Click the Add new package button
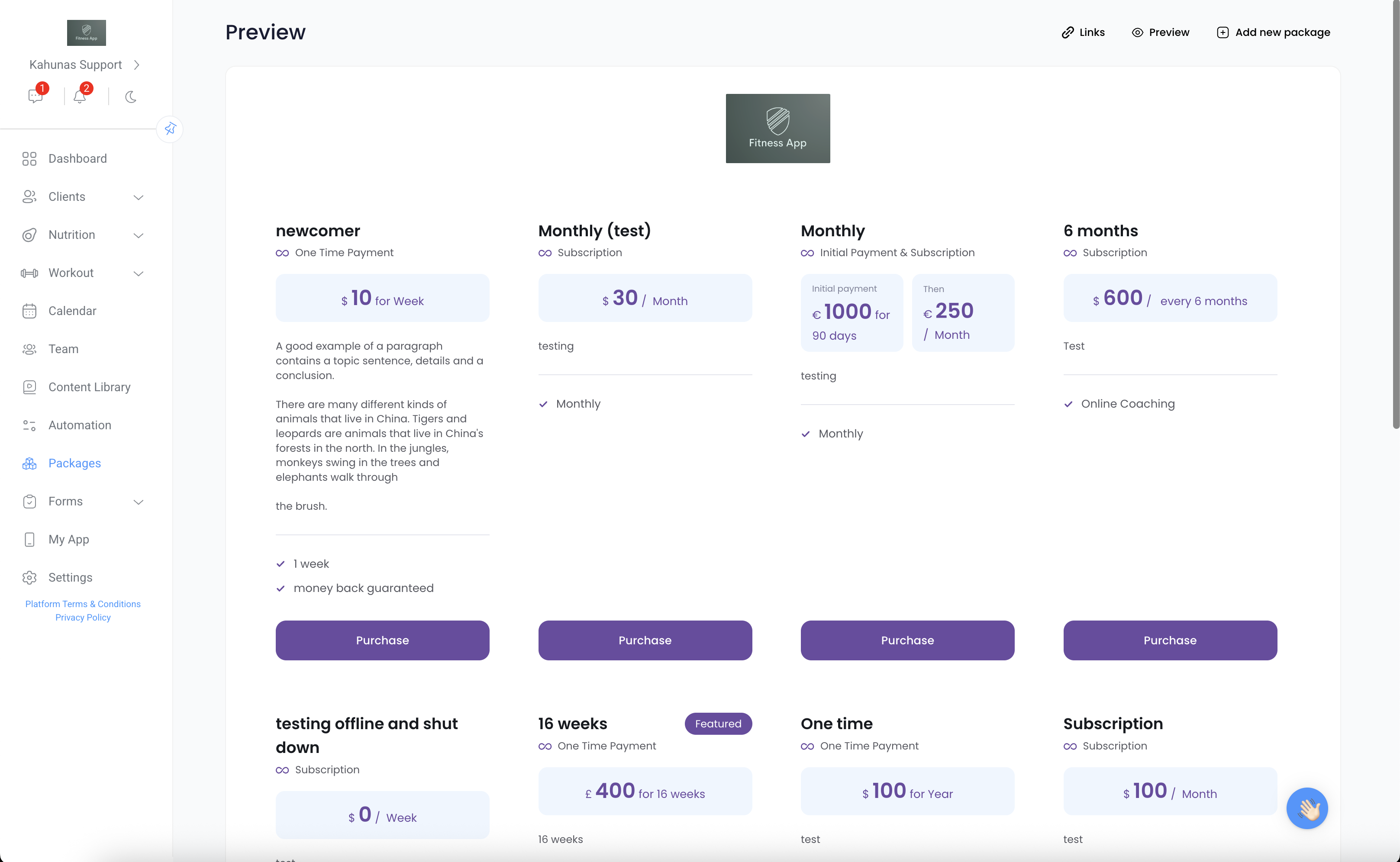 click(x=1274, y=32)
